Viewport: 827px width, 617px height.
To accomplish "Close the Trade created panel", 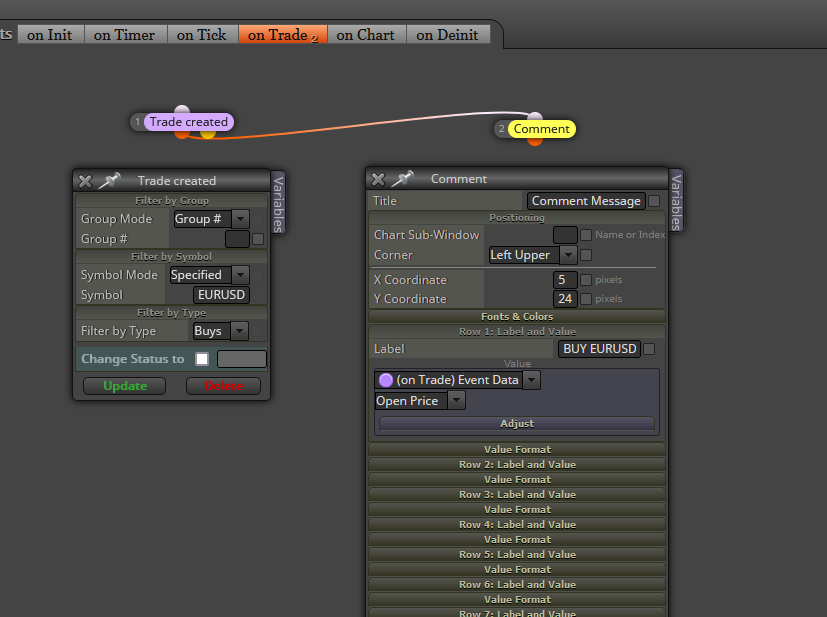I will click(85, 181).
